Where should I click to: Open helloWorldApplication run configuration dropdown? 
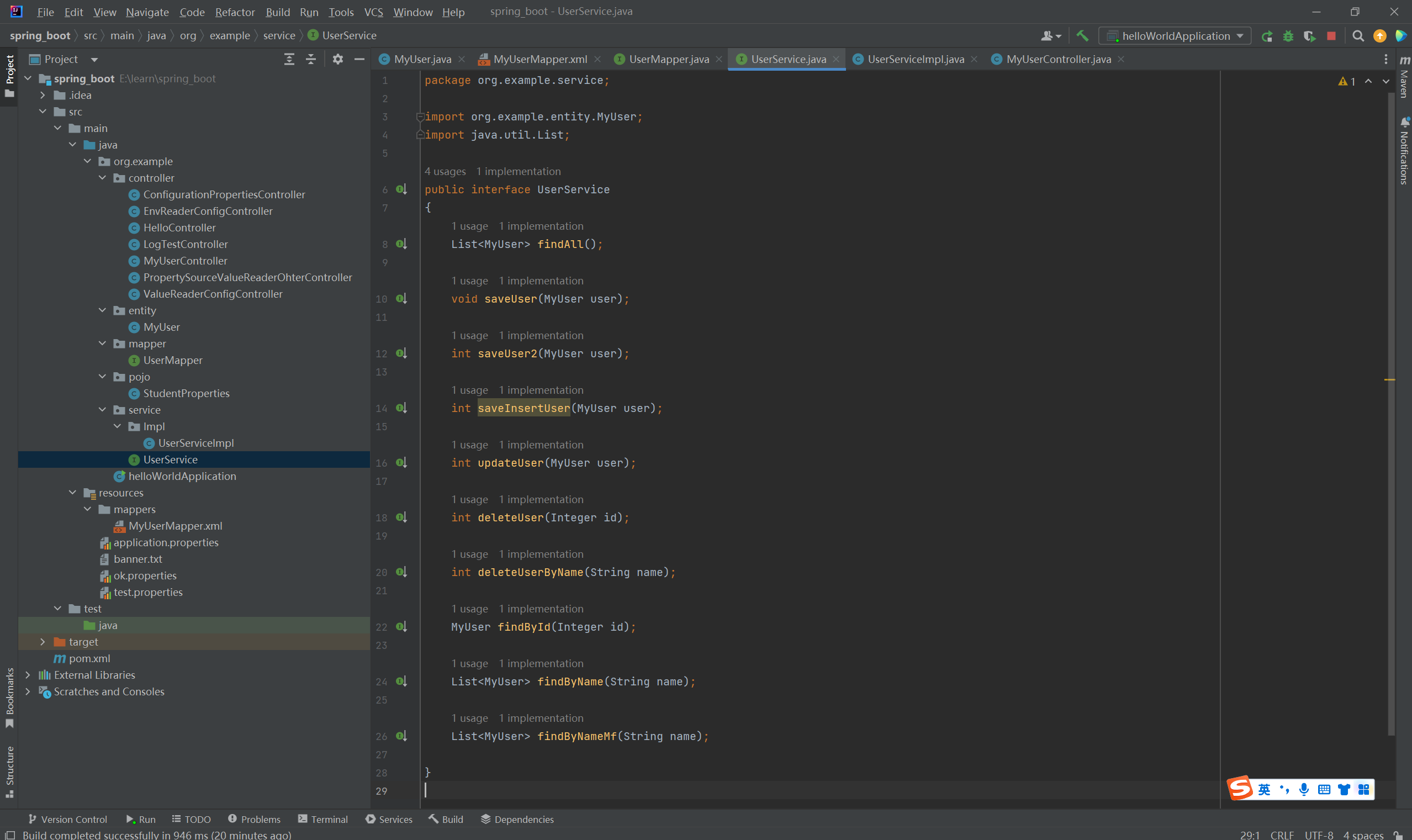[x=1175, y=36]
